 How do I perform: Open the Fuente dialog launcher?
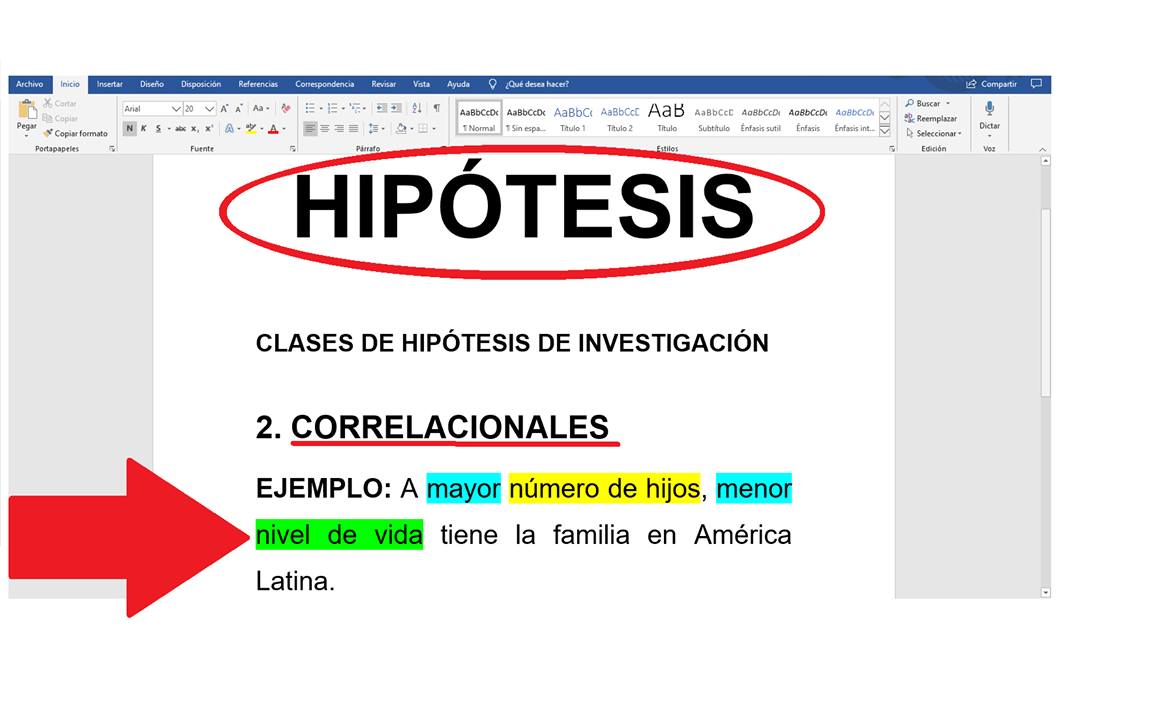(293, 149)
